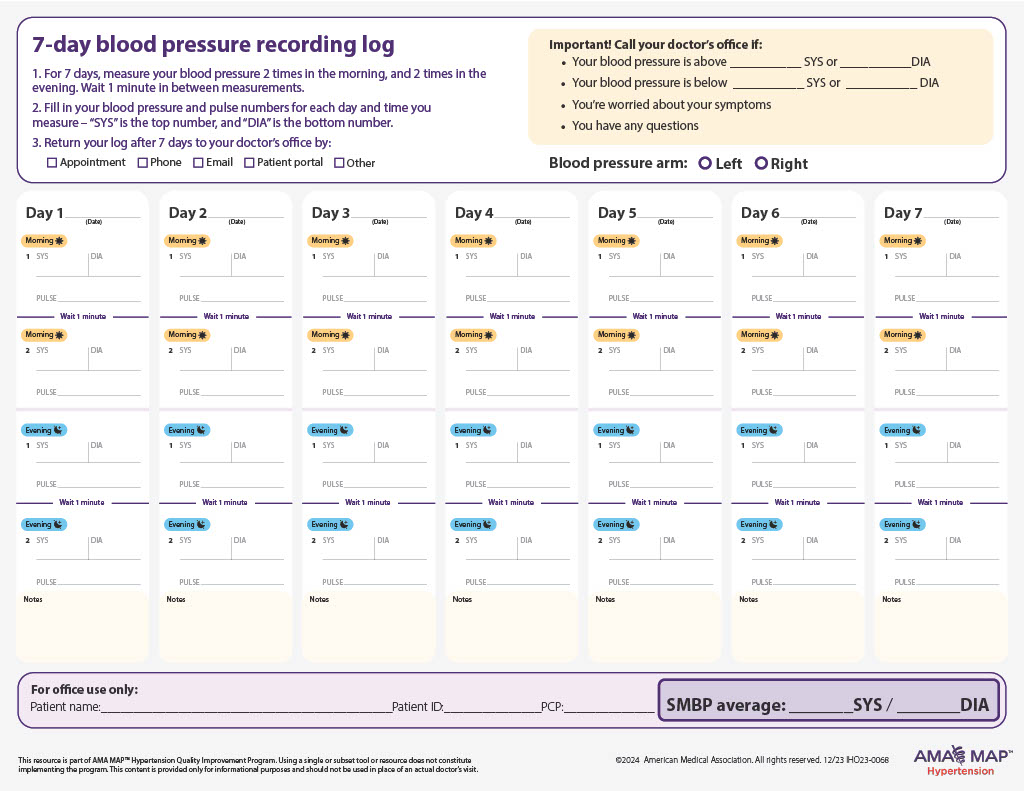
Task: Choose Left blood pressure arm radio
Action: 705,163
